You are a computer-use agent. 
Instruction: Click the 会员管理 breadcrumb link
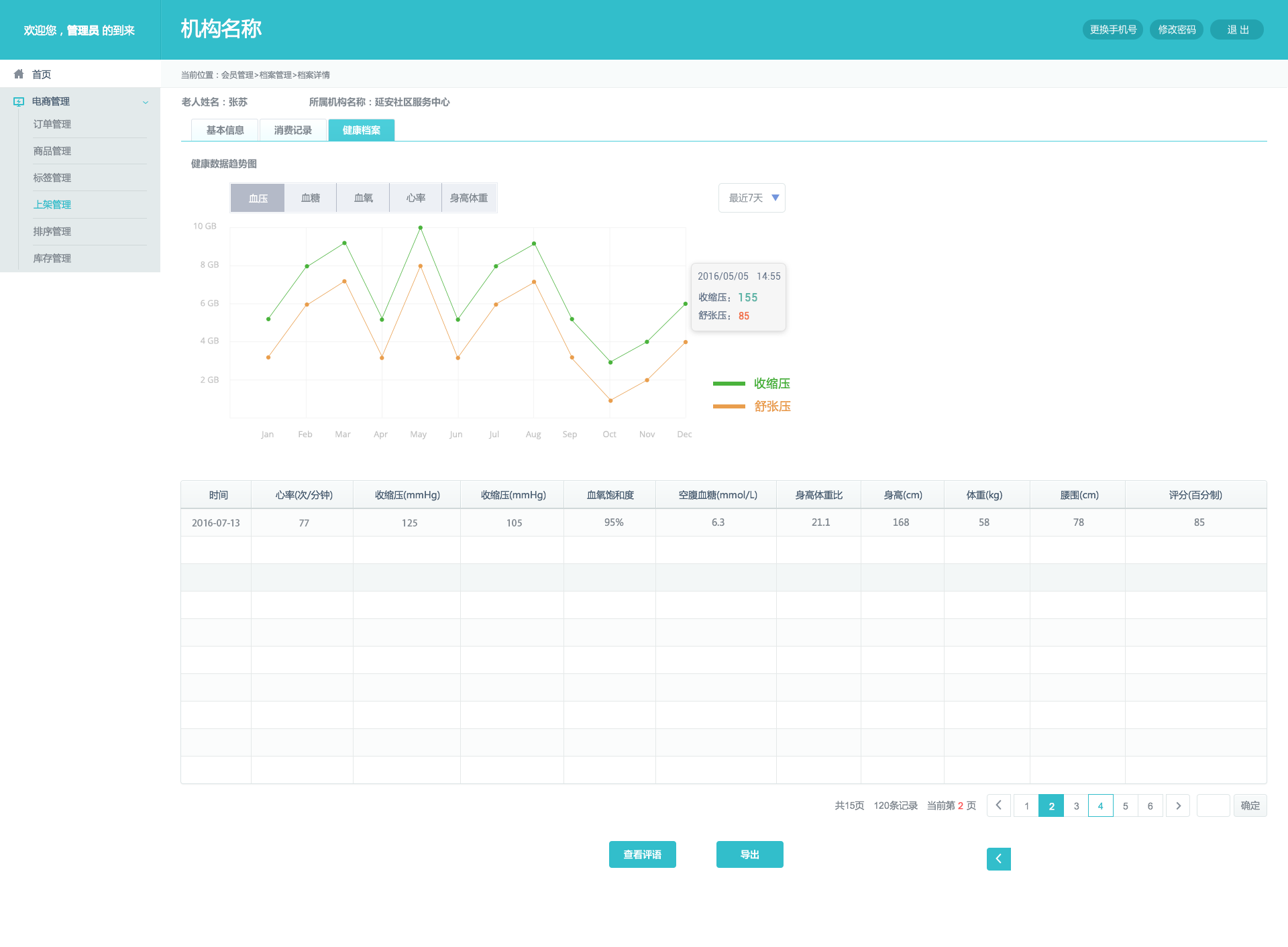(x=237, y=75)
